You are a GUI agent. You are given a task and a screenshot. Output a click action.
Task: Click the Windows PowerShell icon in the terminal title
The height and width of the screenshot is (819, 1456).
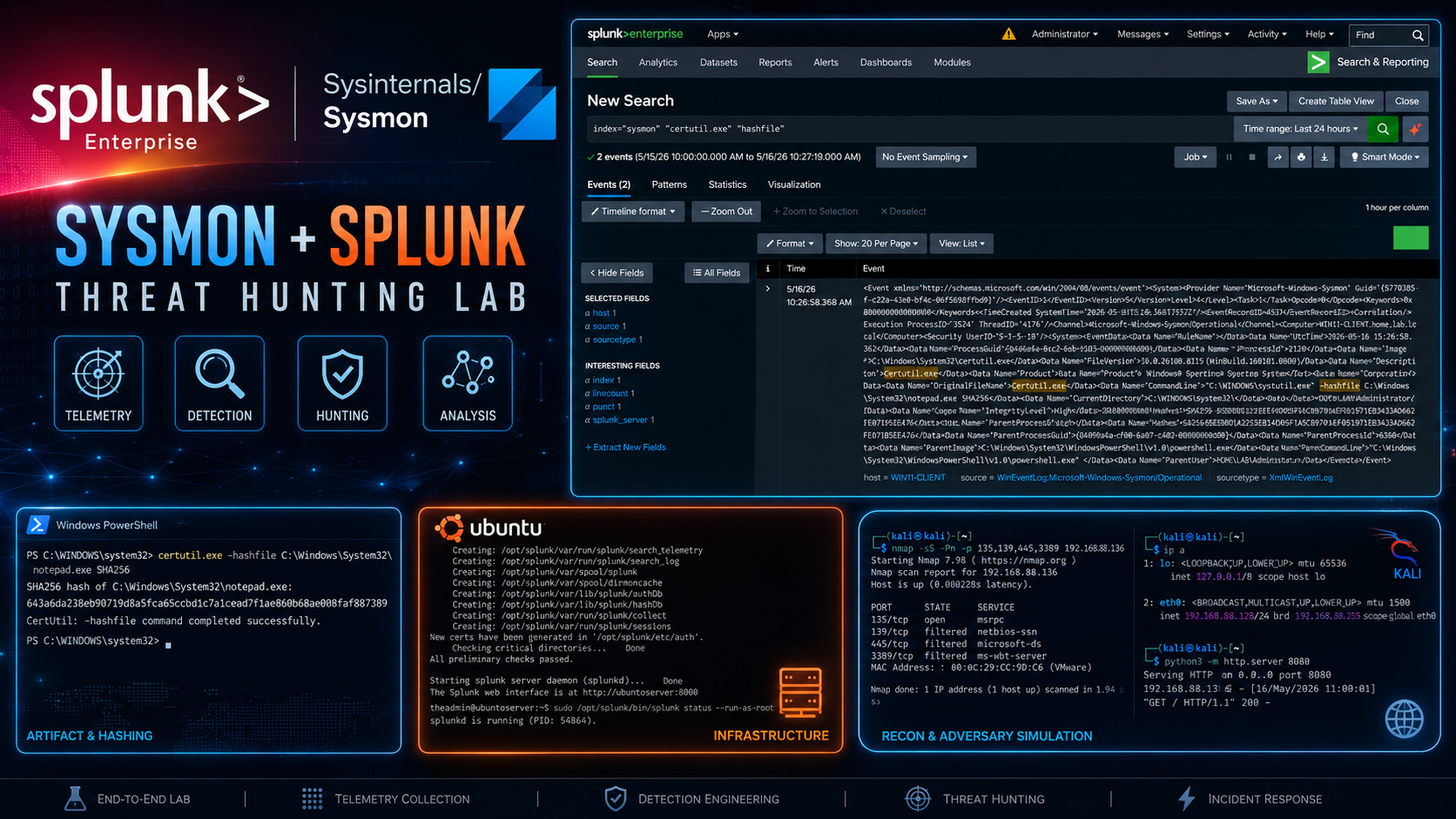tap(37, 525)
